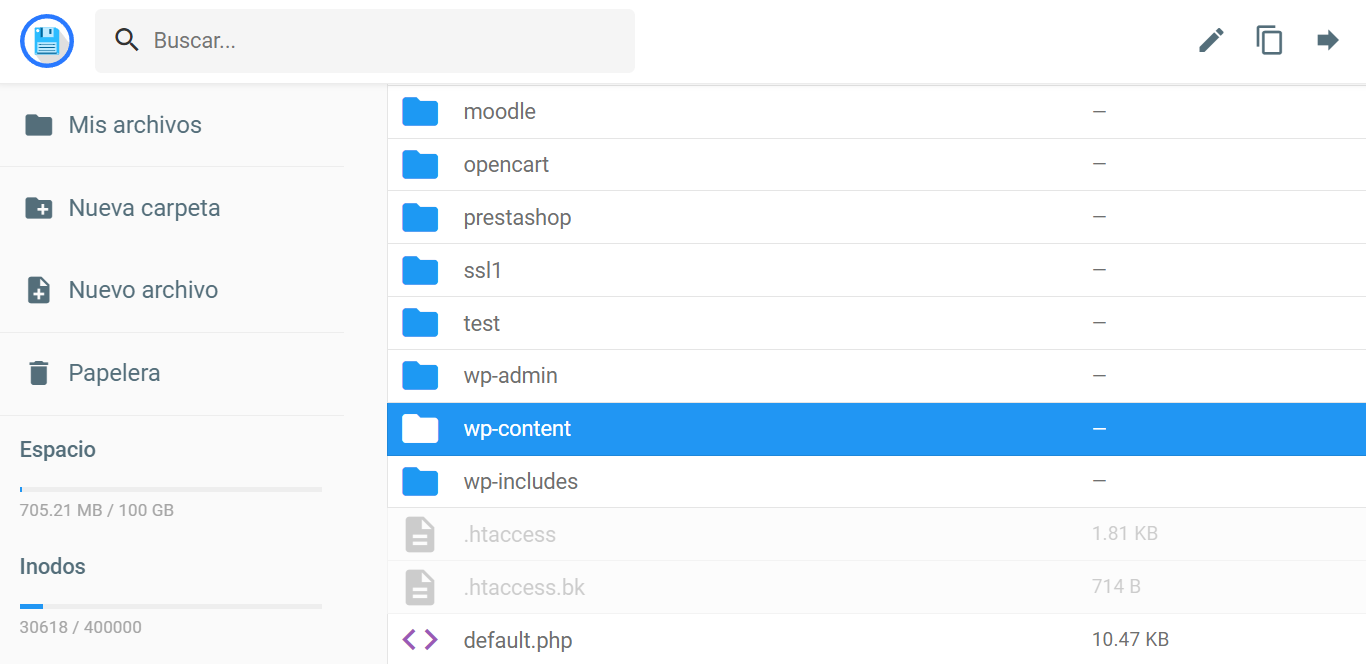Click the Papelera trash icon

[39, 372]
